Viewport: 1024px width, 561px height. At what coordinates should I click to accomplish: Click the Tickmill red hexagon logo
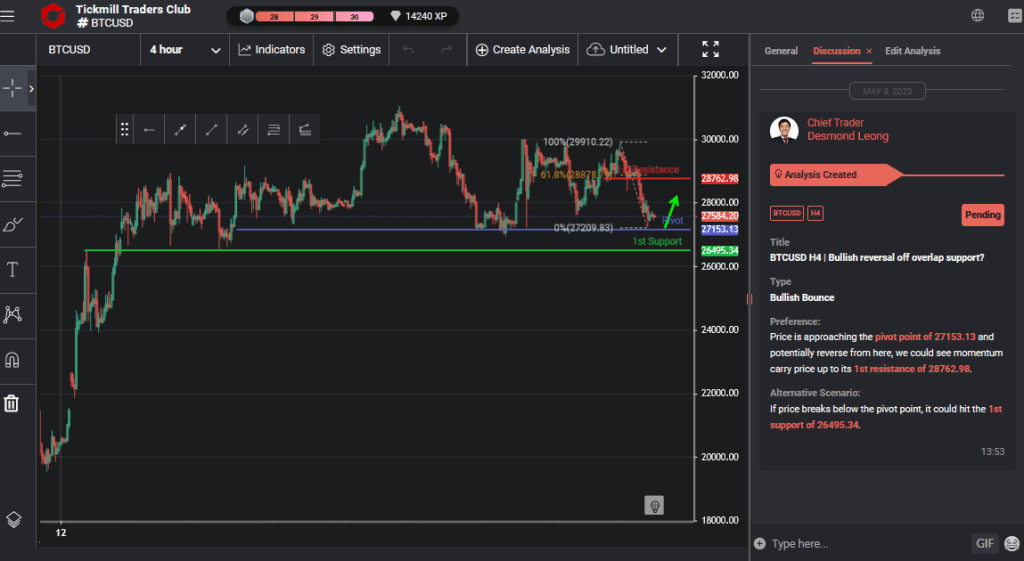click(53, 16)
